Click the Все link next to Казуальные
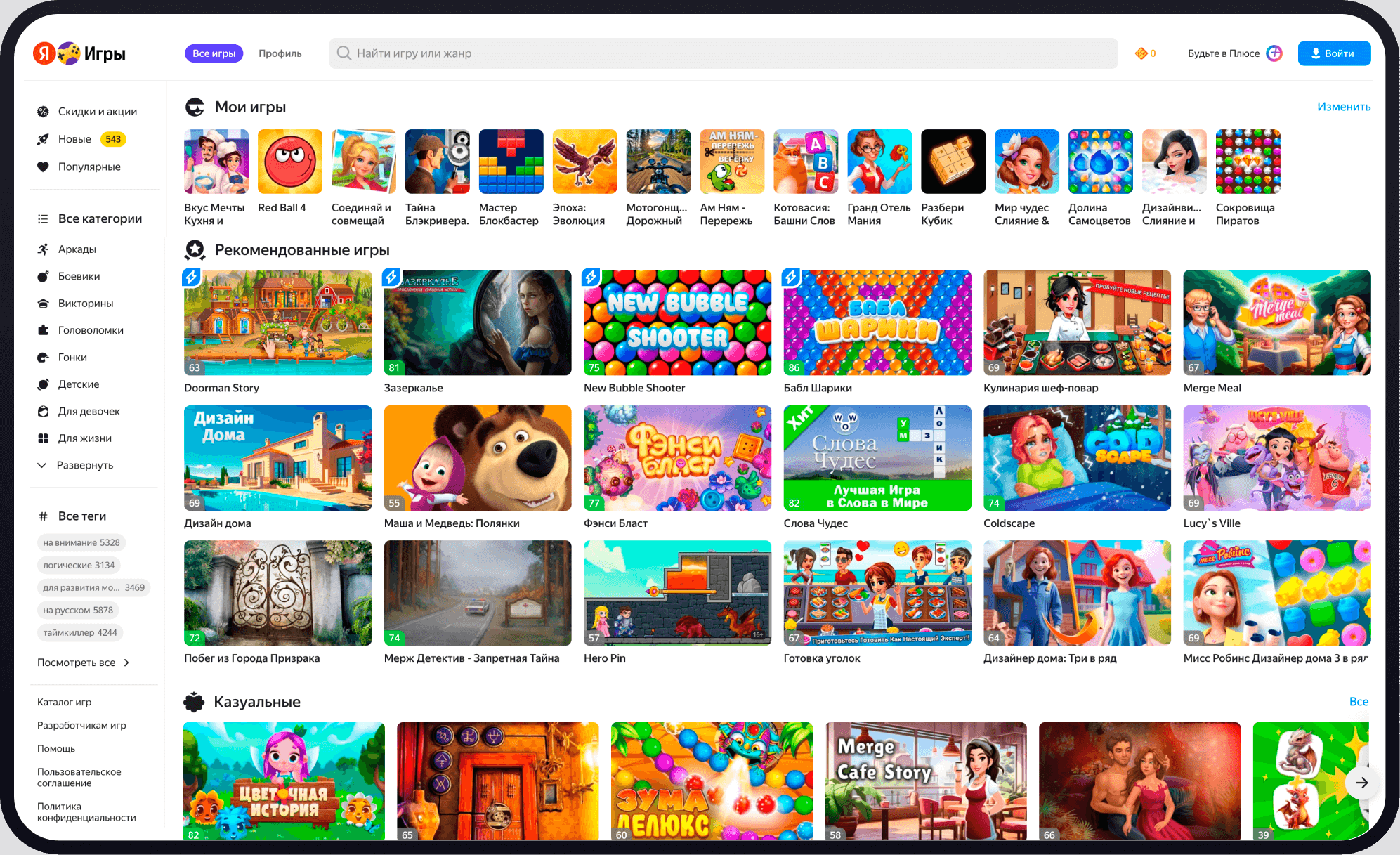The width and height of the screenshot is (1400, 855). coord(1359,702)
